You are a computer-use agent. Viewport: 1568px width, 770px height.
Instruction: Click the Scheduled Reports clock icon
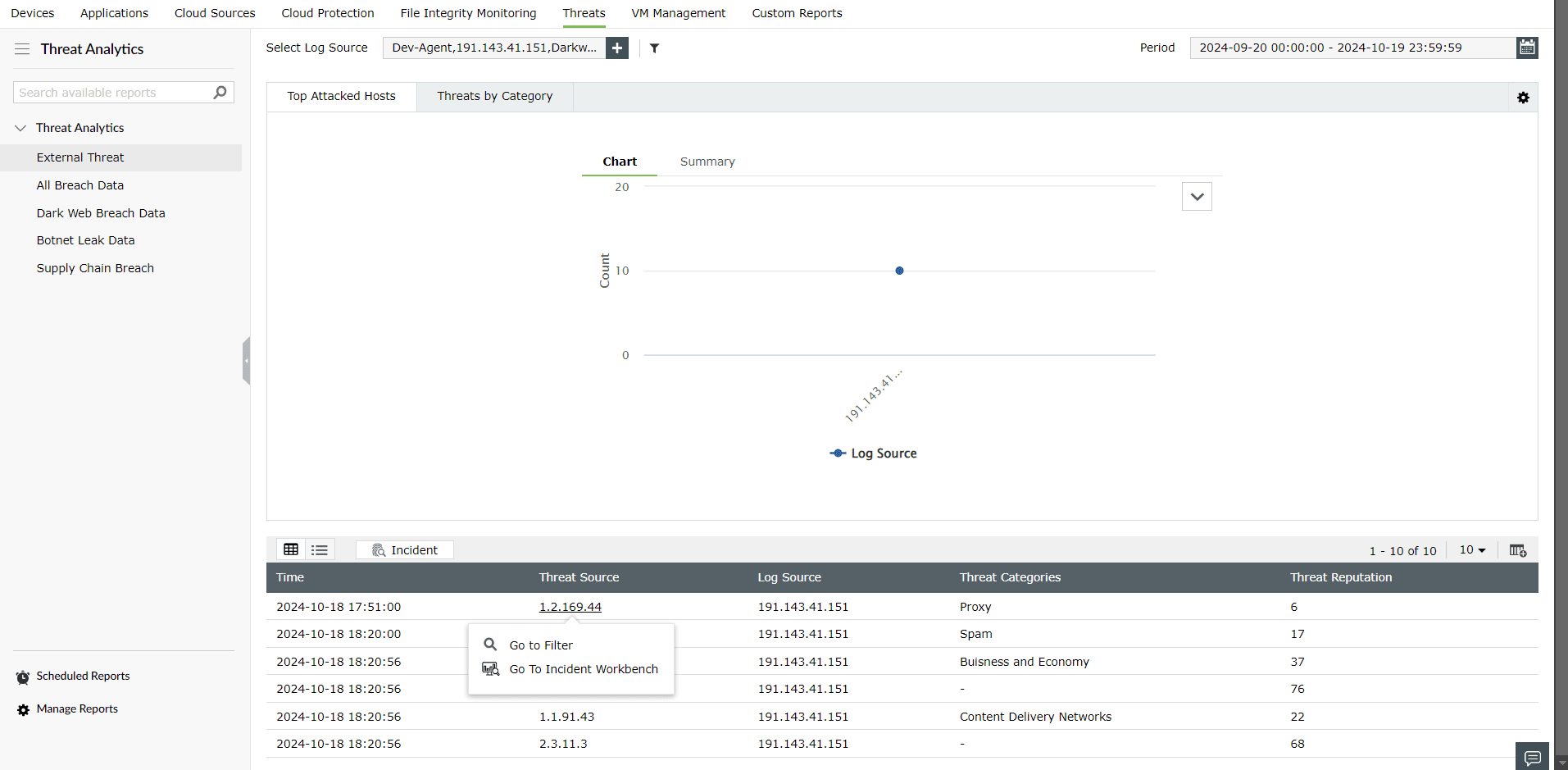click(x=23, y=677)
